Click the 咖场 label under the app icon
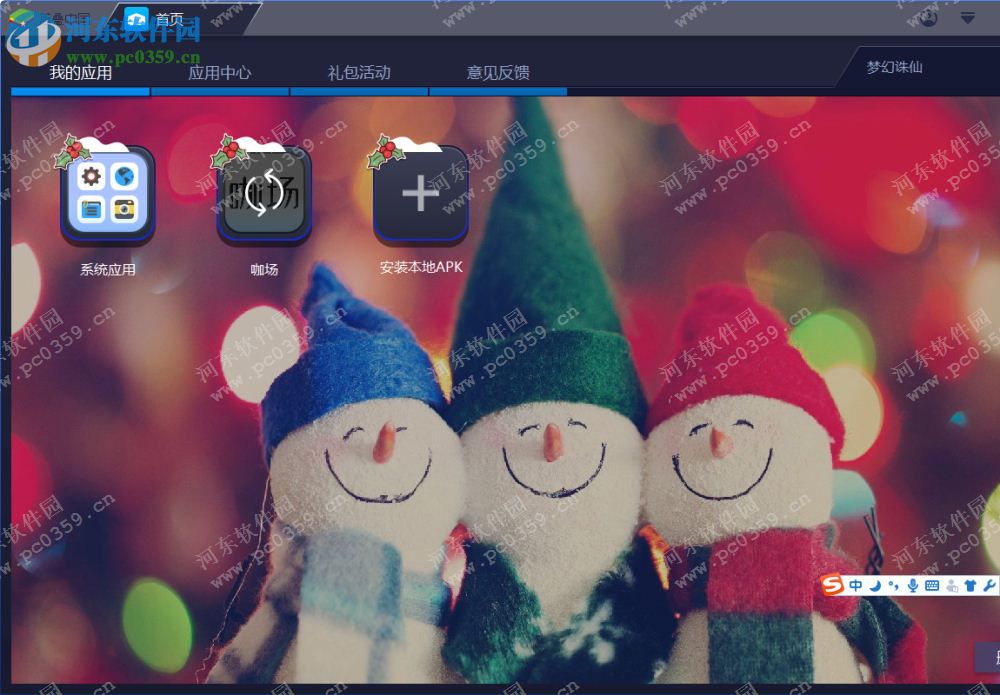The width and height of the screenshot is (1000, 695). click(x=264, y=270)
